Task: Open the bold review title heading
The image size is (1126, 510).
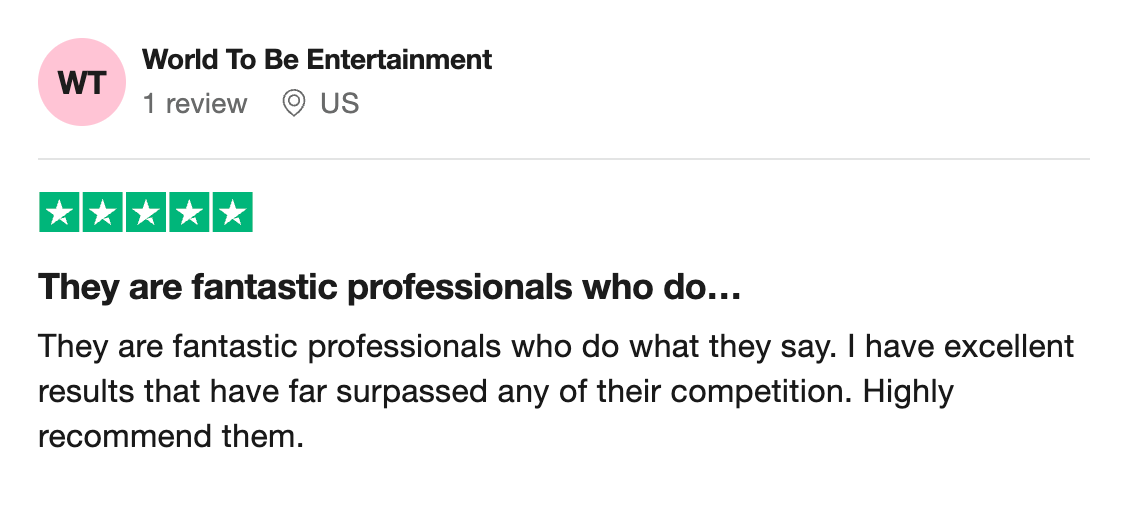Action: (388, 289)
